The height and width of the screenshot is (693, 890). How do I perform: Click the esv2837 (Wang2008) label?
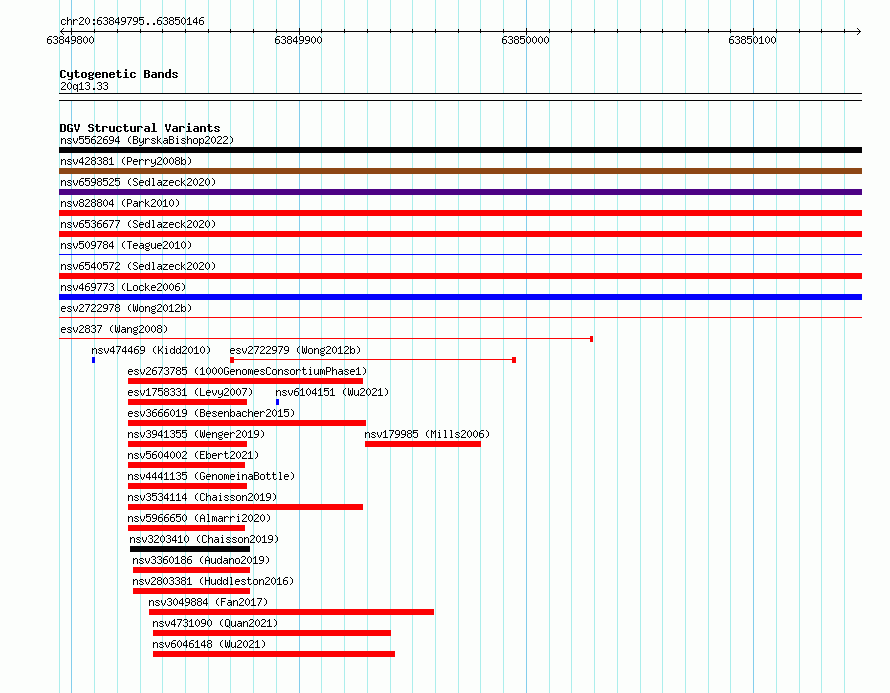point(114,329)
